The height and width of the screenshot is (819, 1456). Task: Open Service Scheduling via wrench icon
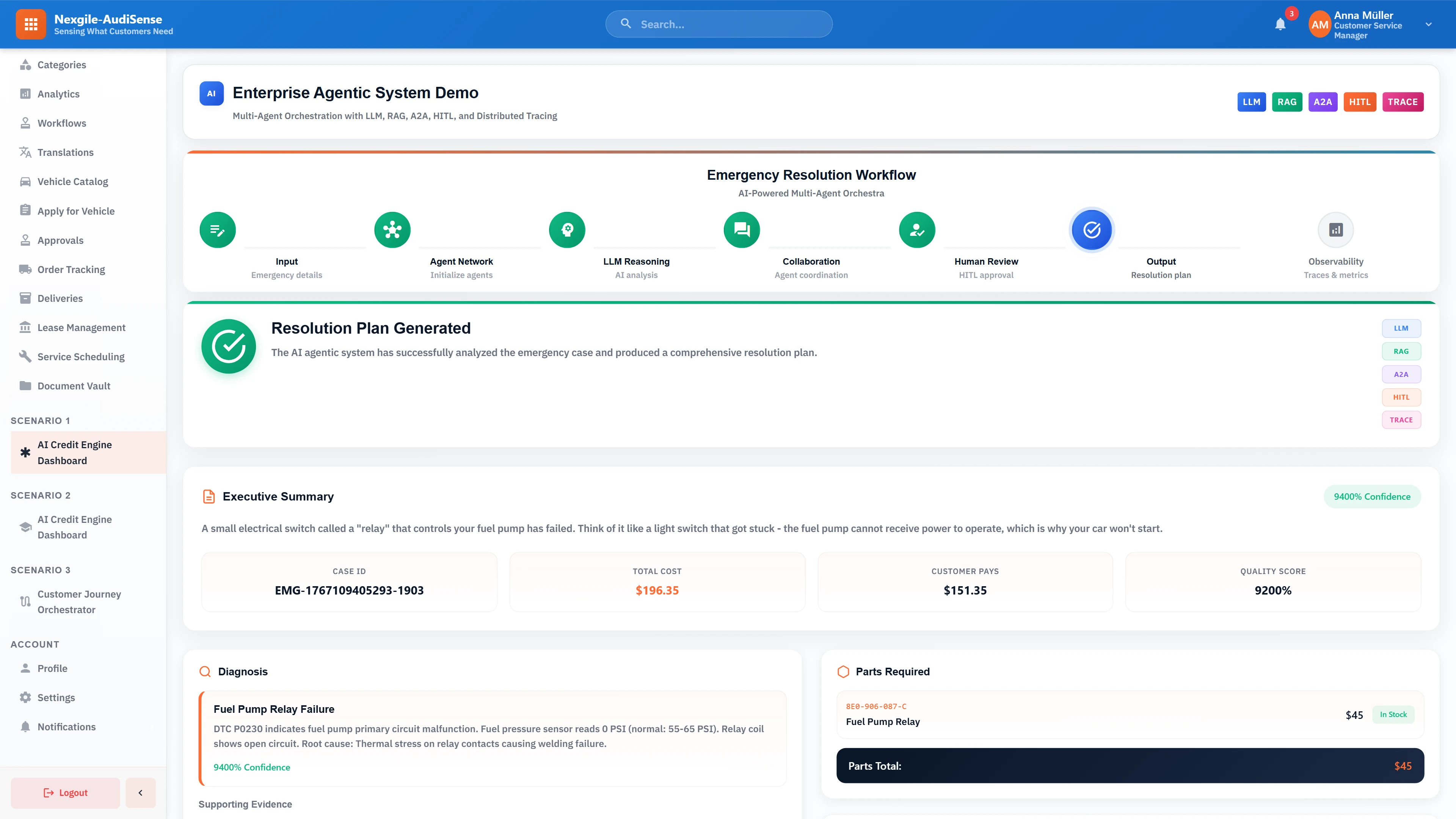(25, 356)
